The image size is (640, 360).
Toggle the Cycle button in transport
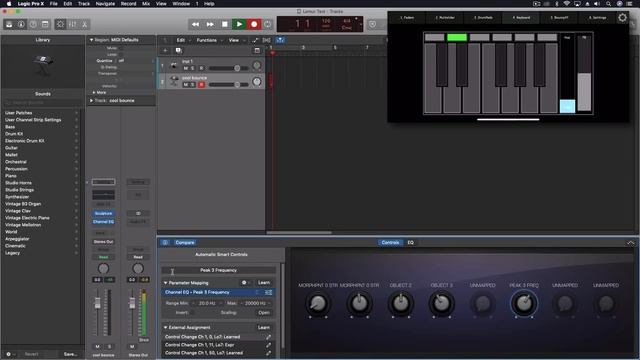click(268, 24)
